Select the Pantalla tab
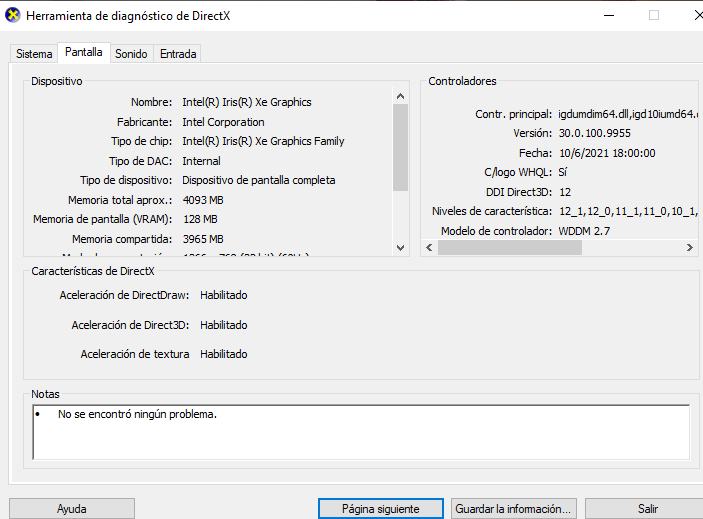The width and height of the screenshot is (703, 519). point(83,52)
